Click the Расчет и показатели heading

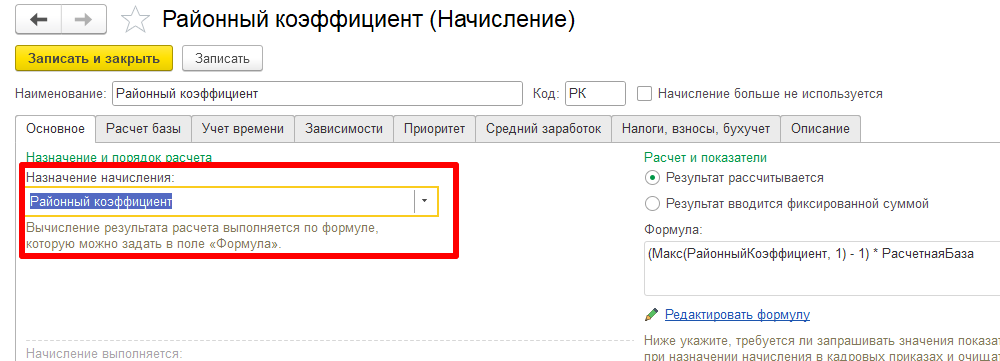coord(705,157)
